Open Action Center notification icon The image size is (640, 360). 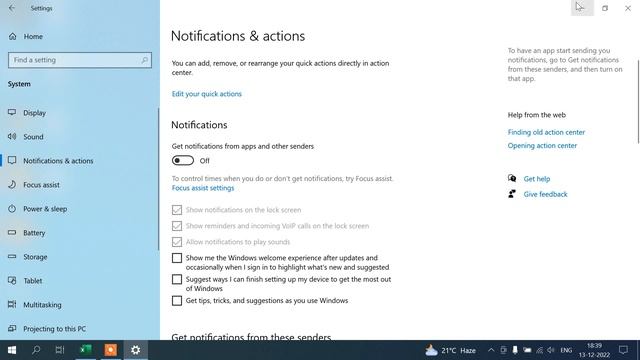623,350
